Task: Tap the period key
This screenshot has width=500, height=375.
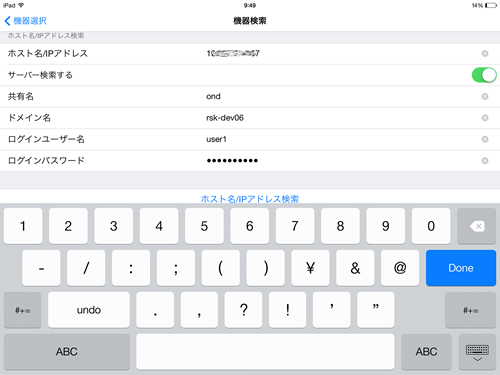Action: tap(155, 310)
